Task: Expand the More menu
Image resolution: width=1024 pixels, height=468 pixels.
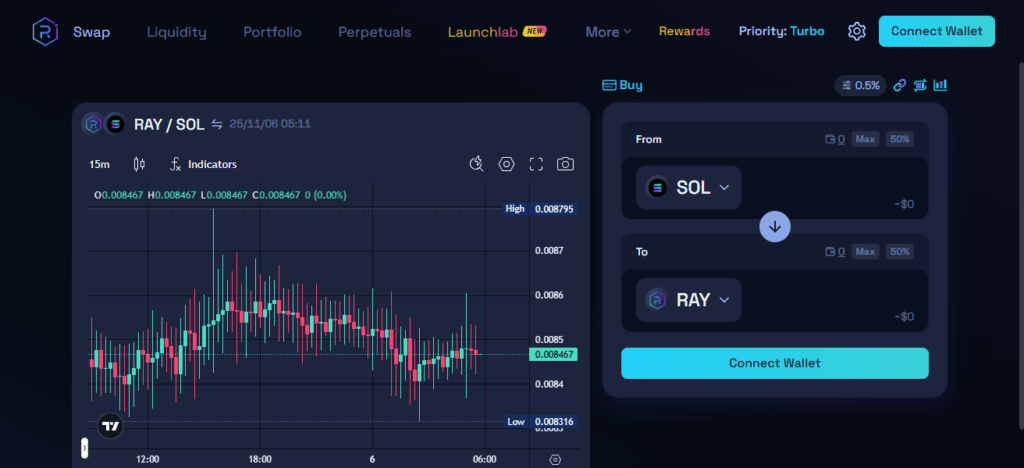Action: coord(608,31)
